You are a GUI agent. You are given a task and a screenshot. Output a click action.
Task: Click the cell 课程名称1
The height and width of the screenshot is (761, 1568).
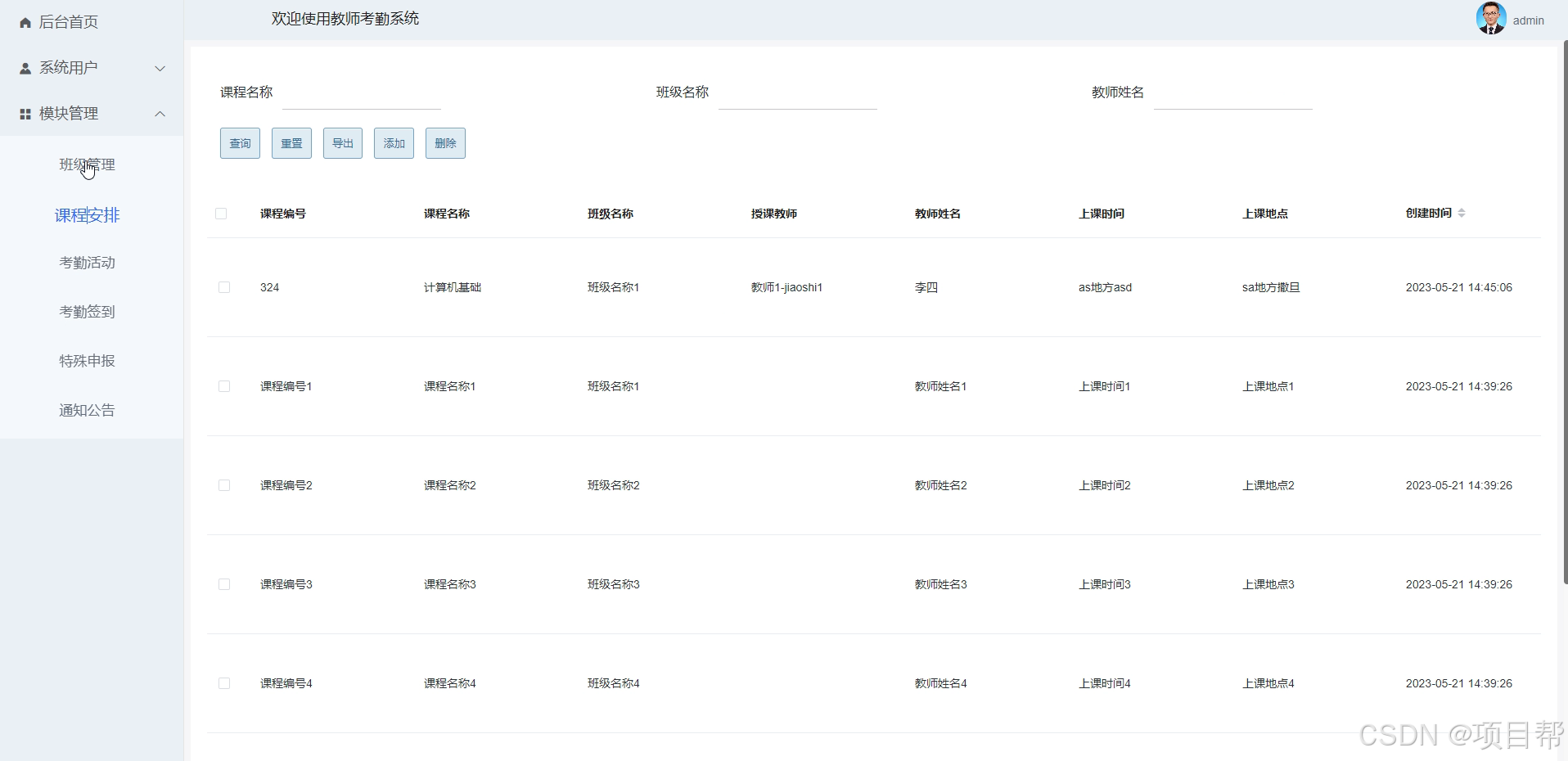point(449,386)
